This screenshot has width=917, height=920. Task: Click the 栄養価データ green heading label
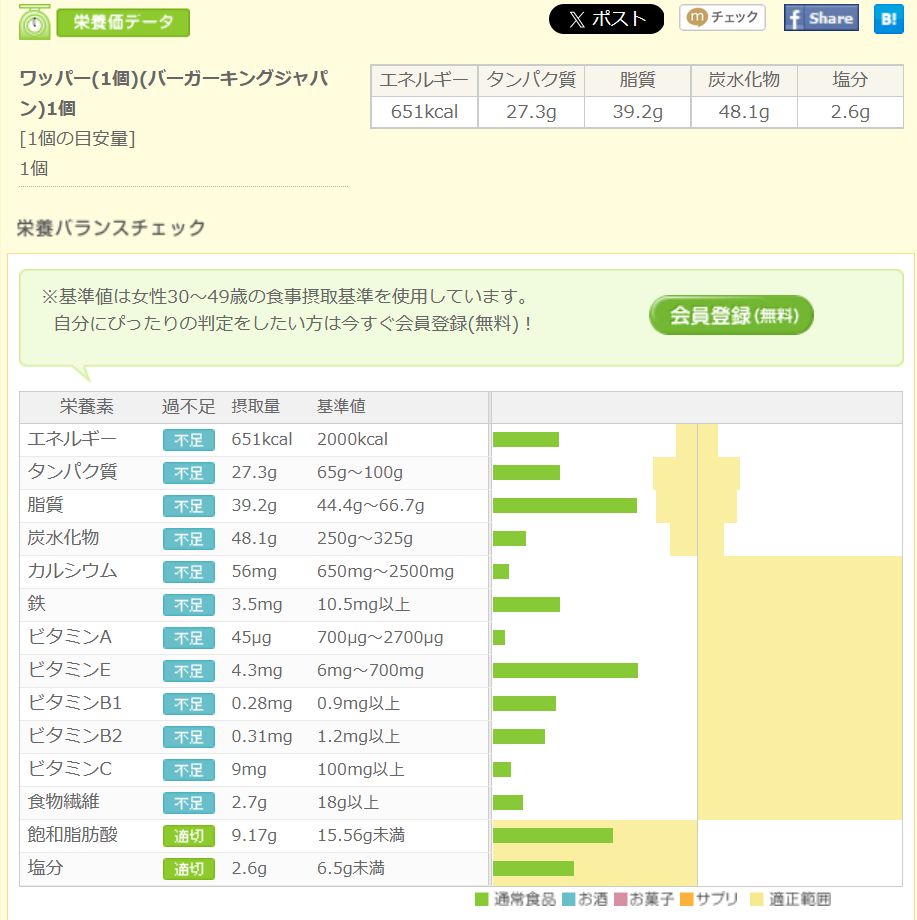coord(123,22)
